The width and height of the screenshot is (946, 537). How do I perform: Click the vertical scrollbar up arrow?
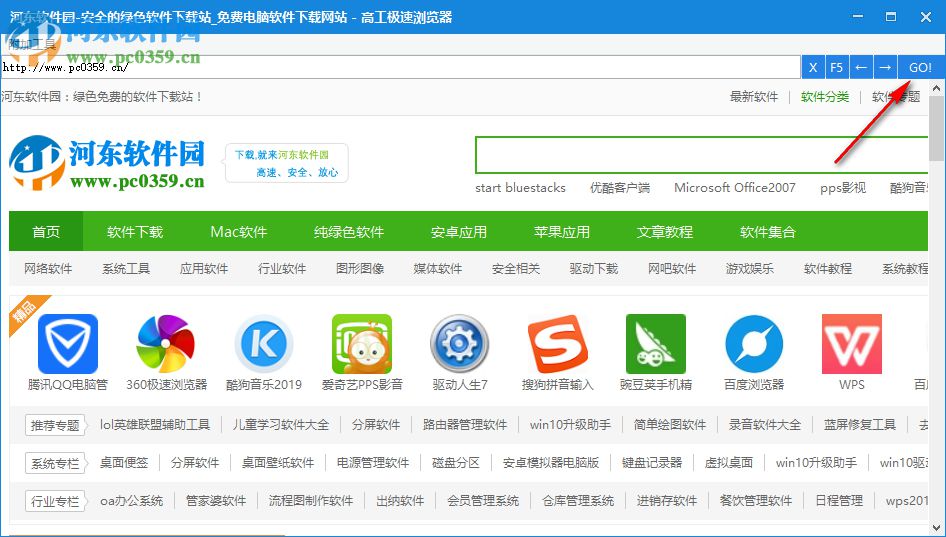coord(937,88)
